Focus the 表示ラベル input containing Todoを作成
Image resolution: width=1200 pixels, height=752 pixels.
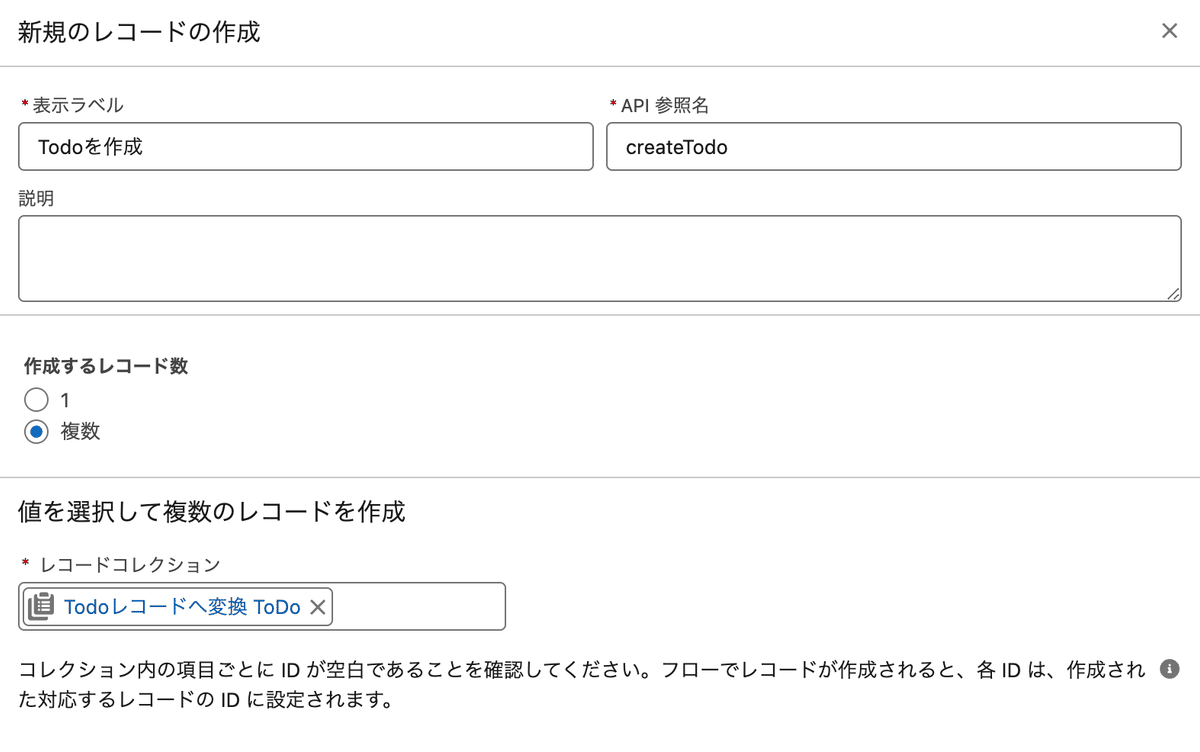306,147
